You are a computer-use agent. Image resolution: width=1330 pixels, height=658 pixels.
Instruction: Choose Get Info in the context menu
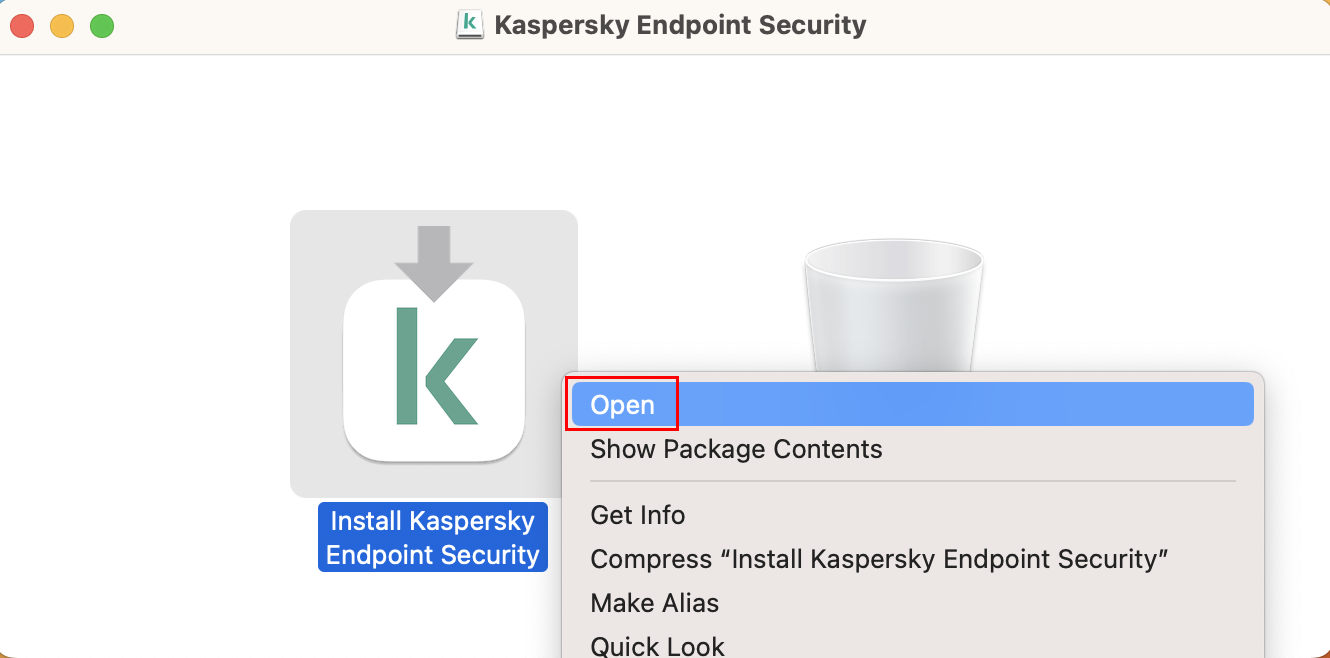click(638, 515)
